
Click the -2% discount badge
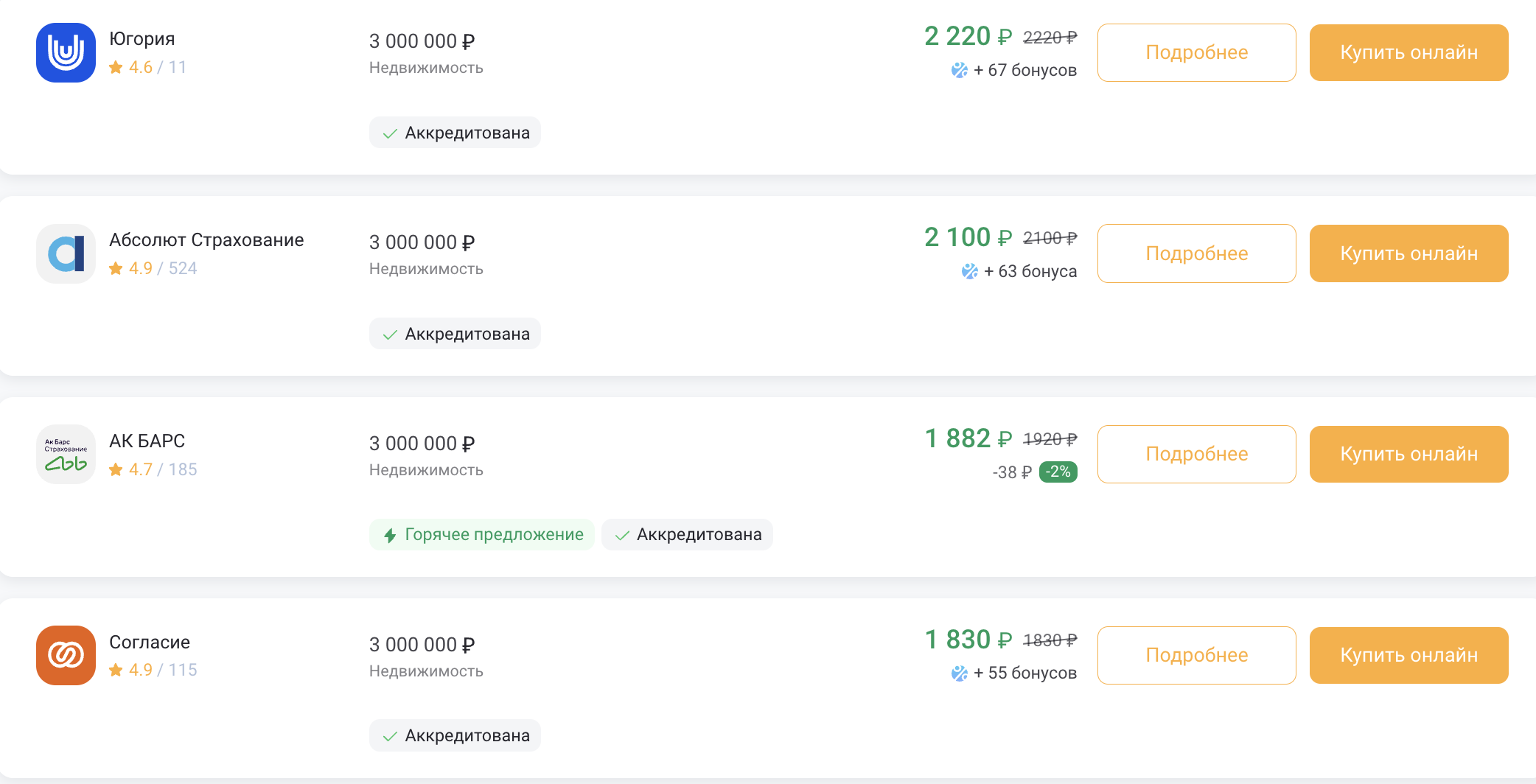1058,472
